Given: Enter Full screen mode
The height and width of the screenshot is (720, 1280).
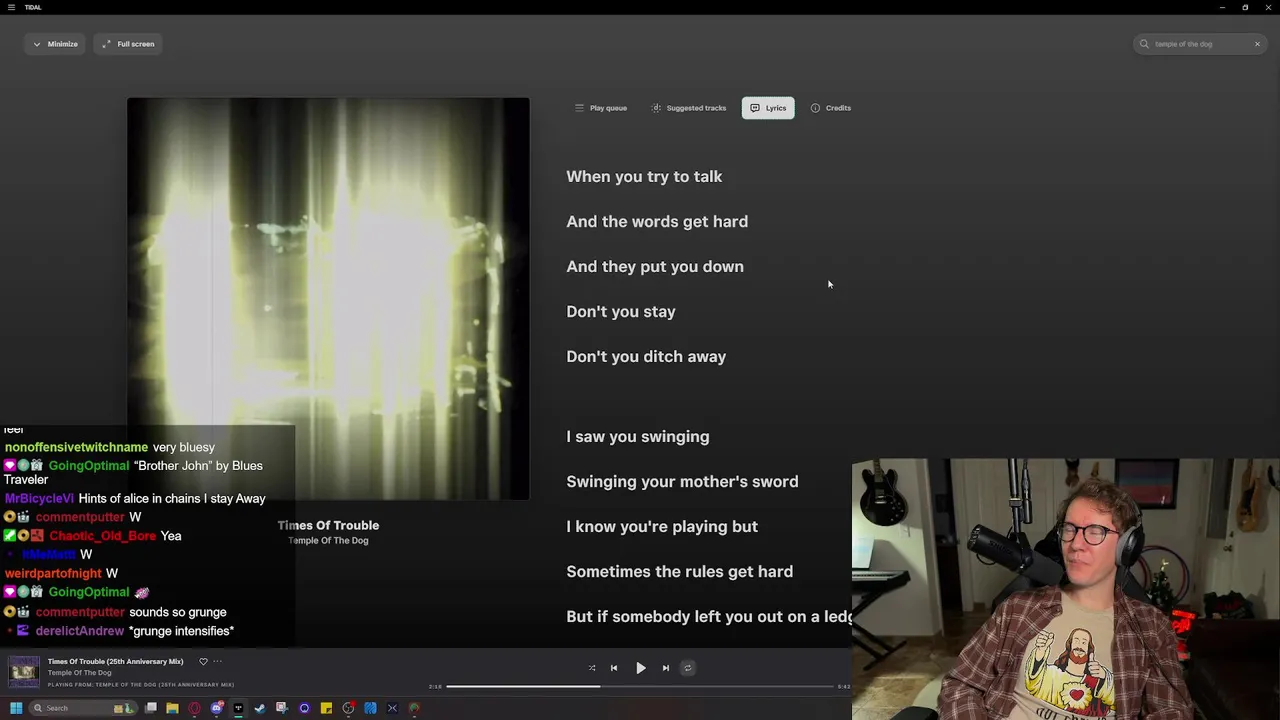Looking at the screenshot, I should click(128, 44).
